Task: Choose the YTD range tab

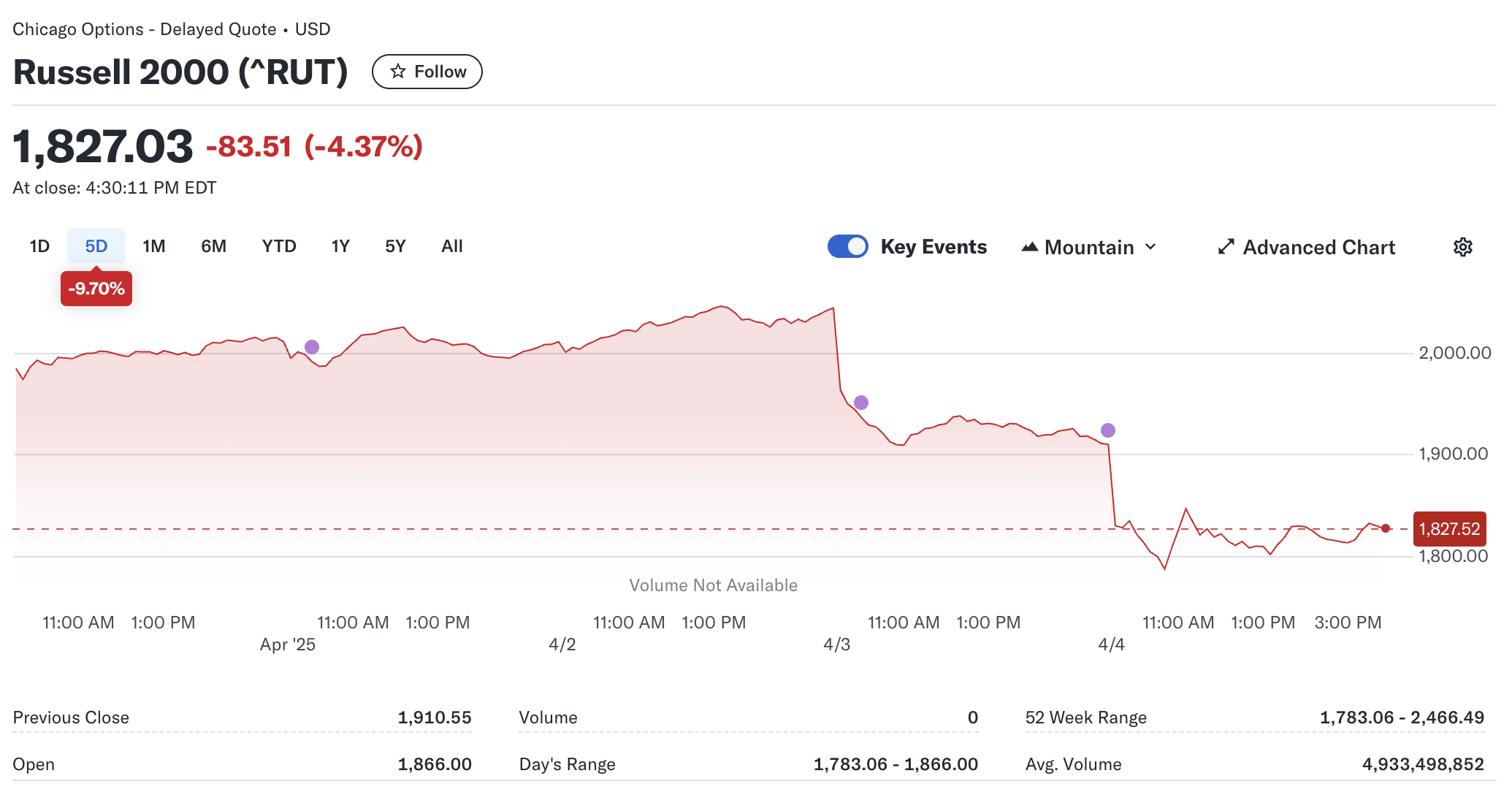Action: pyautogui.click(x=279, y=246)
